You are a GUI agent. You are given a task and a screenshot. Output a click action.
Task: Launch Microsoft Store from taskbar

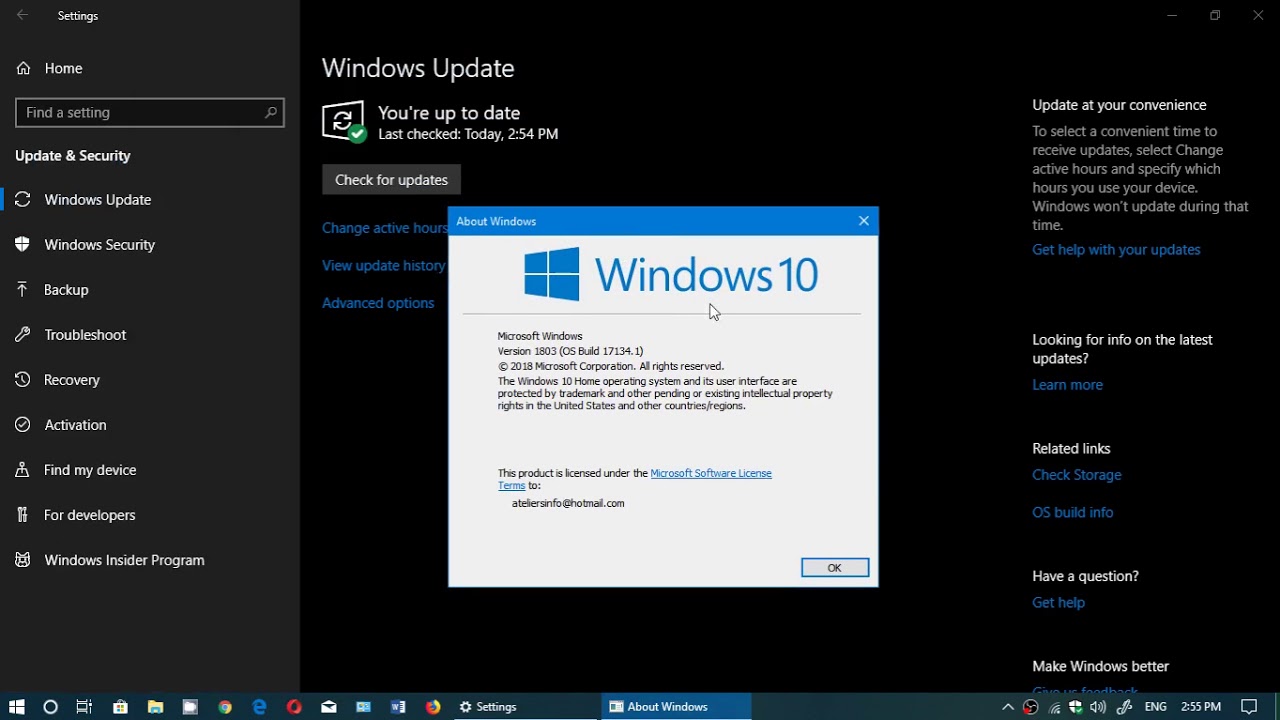pyautogui.click(x=120, y=707)
